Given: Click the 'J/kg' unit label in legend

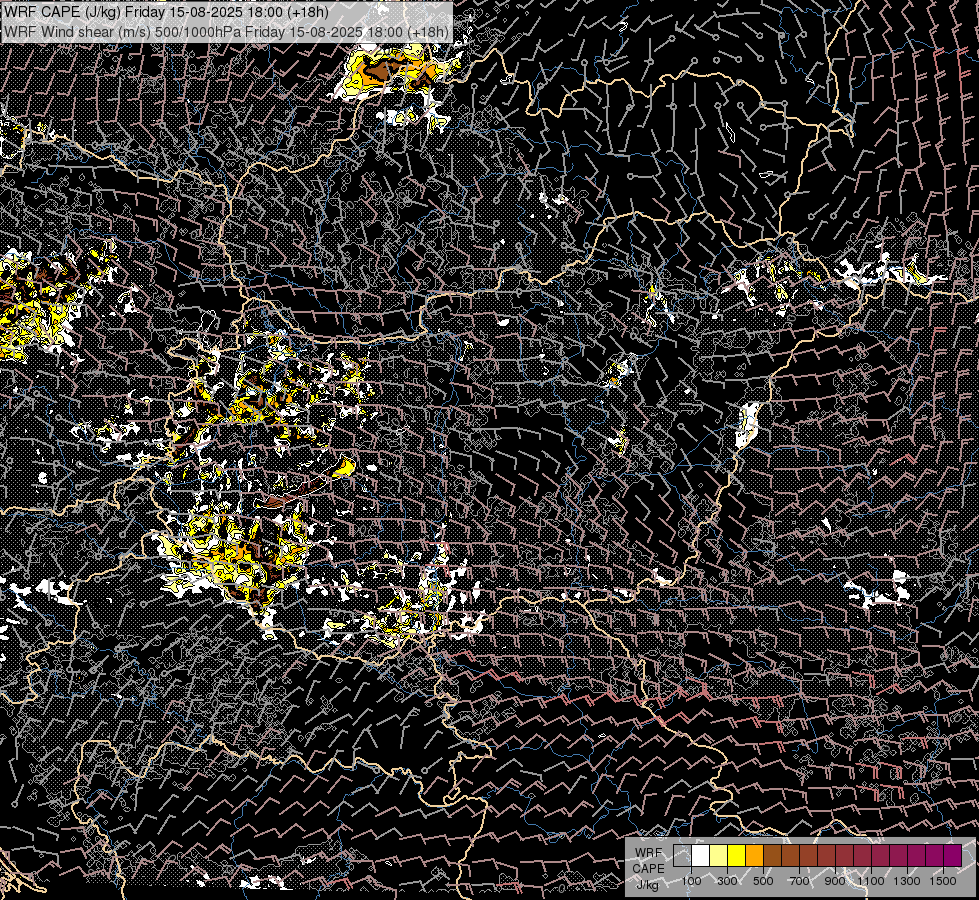Looking at the screenshot, I should click(648, 885).
